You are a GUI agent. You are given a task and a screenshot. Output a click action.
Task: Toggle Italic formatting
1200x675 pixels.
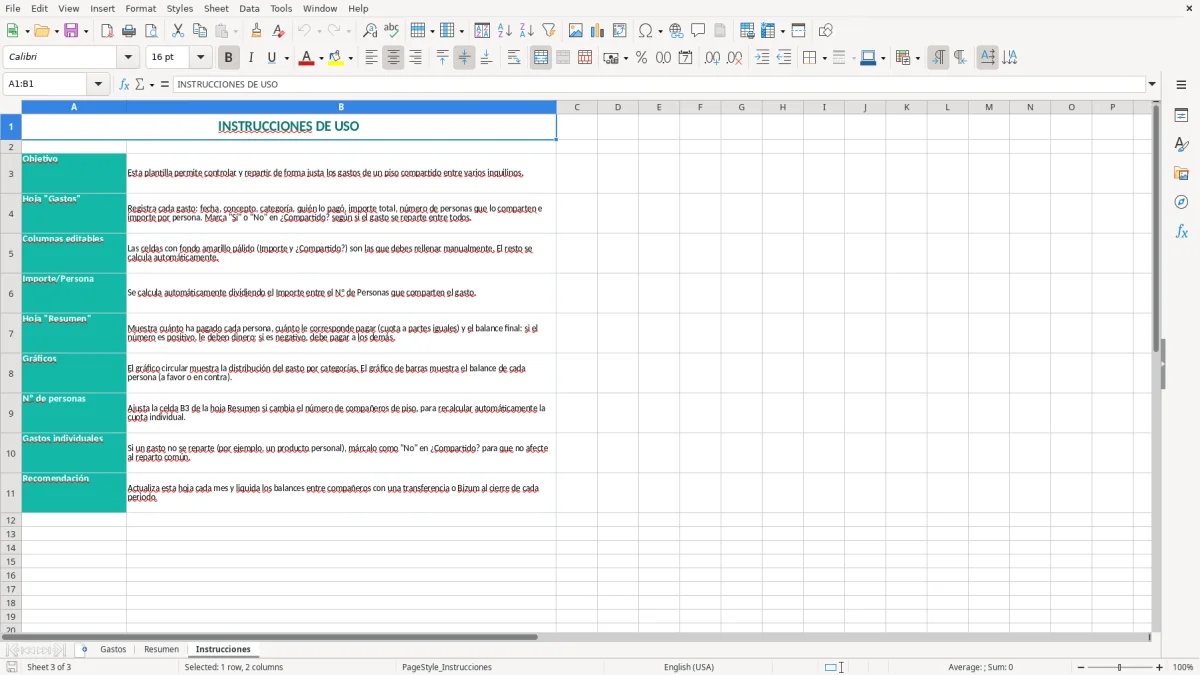(x=251, y=58)
